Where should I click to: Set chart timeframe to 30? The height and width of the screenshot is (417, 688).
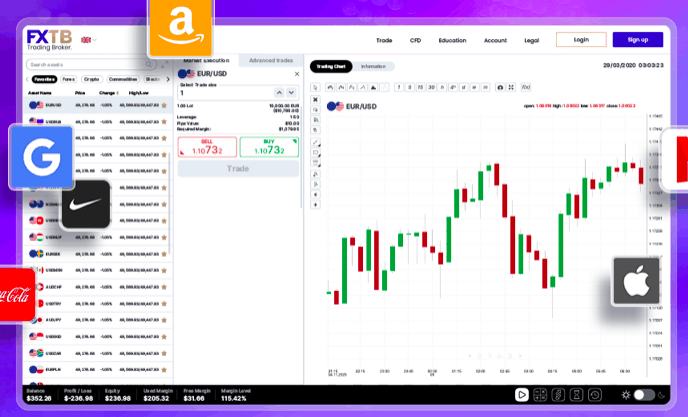(431, 87)
